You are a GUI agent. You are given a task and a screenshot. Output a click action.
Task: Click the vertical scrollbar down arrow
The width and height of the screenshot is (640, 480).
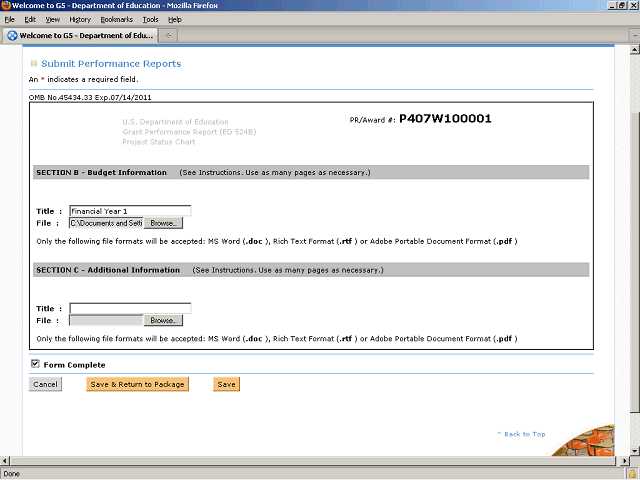[x=635, y=451]
